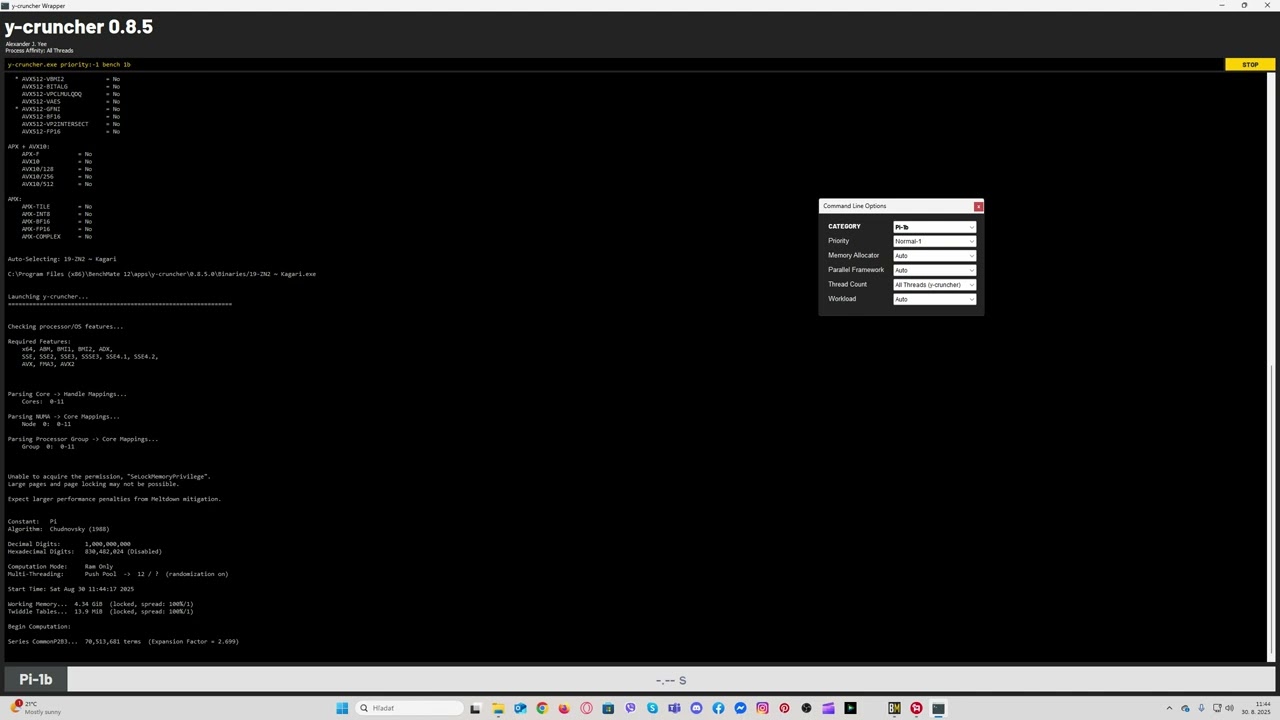Open Discord from the taskbar
Viewport: 1280px width, 720px height.
[696, 708]
